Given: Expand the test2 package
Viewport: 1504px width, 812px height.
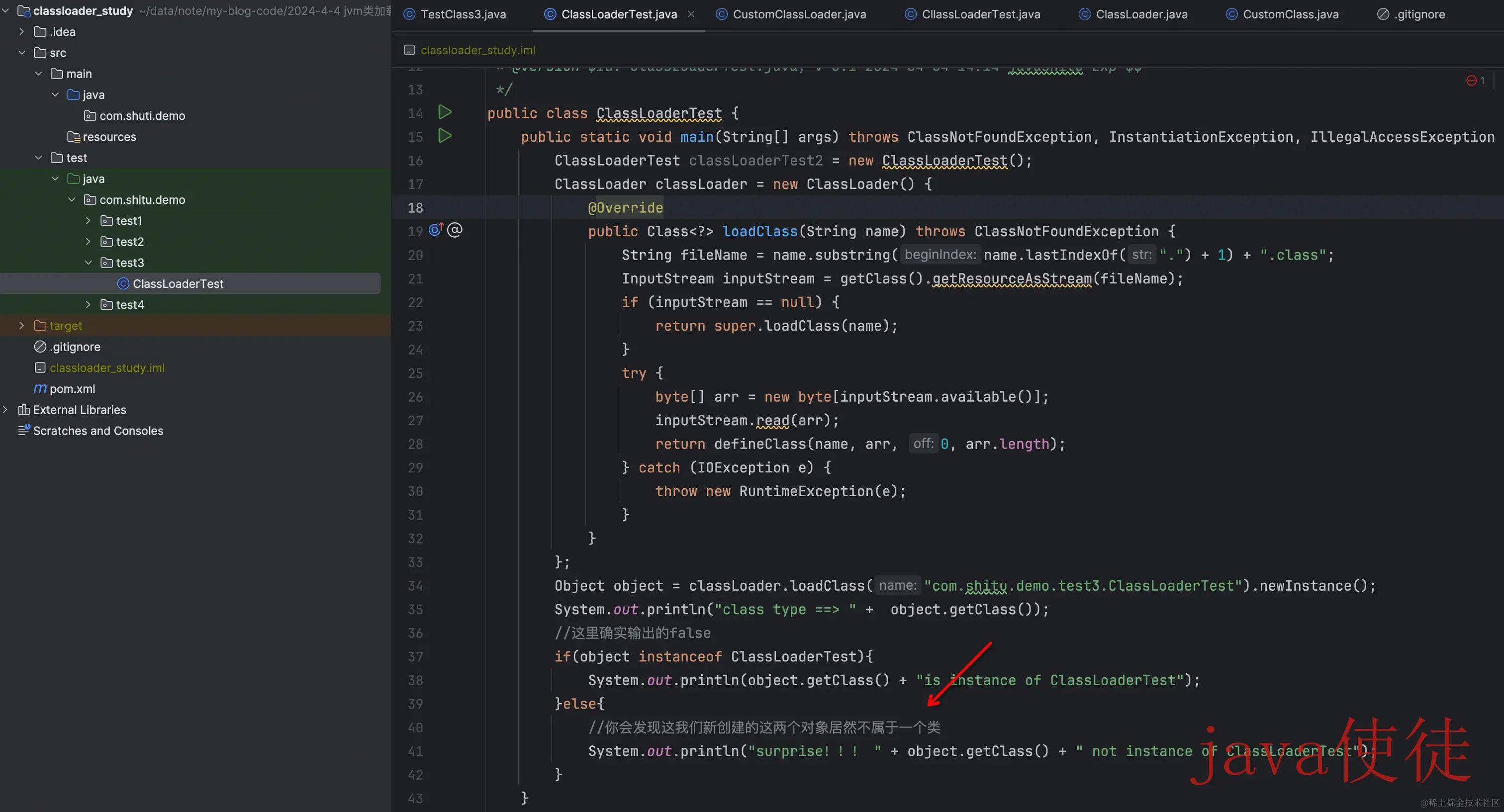Looking at the screenshot, I should click(88, 242).
